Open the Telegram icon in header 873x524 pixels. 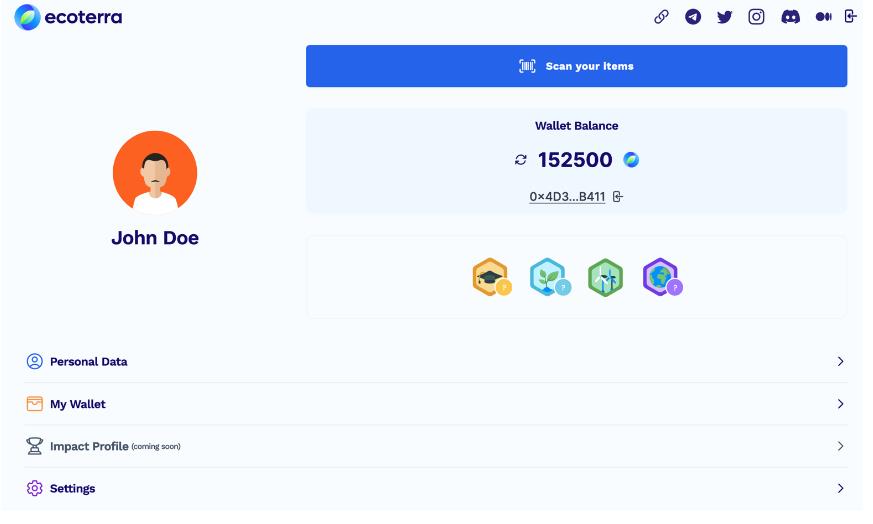point(693,17)
